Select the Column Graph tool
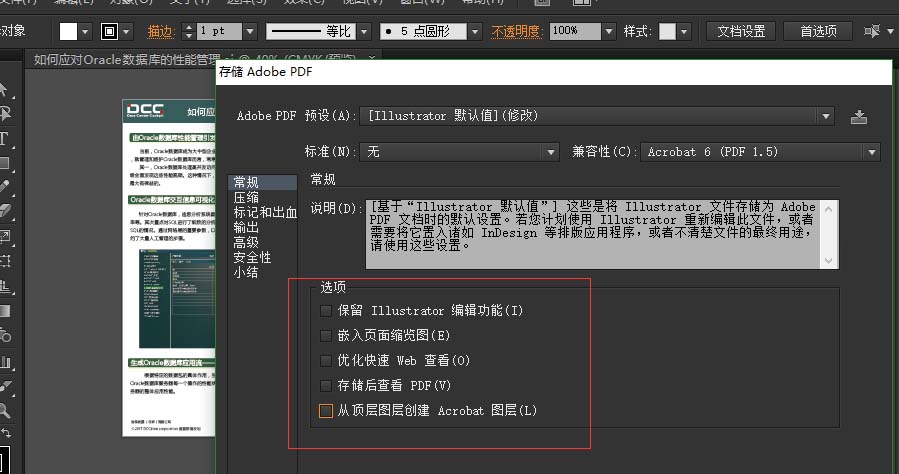Viewport: 899px width, 474px height. (x=5, y=361)
